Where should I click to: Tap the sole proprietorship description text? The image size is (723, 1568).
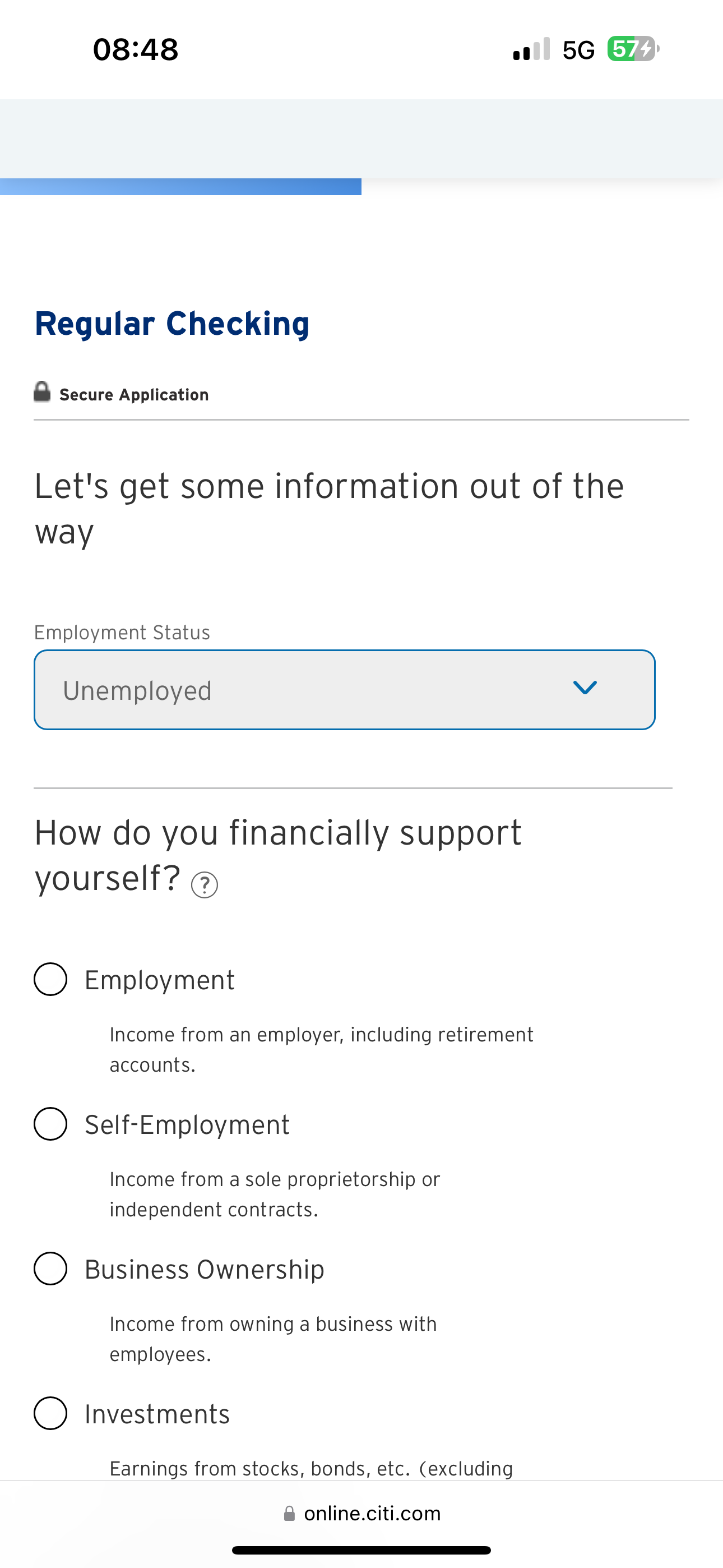[275, 1195]
